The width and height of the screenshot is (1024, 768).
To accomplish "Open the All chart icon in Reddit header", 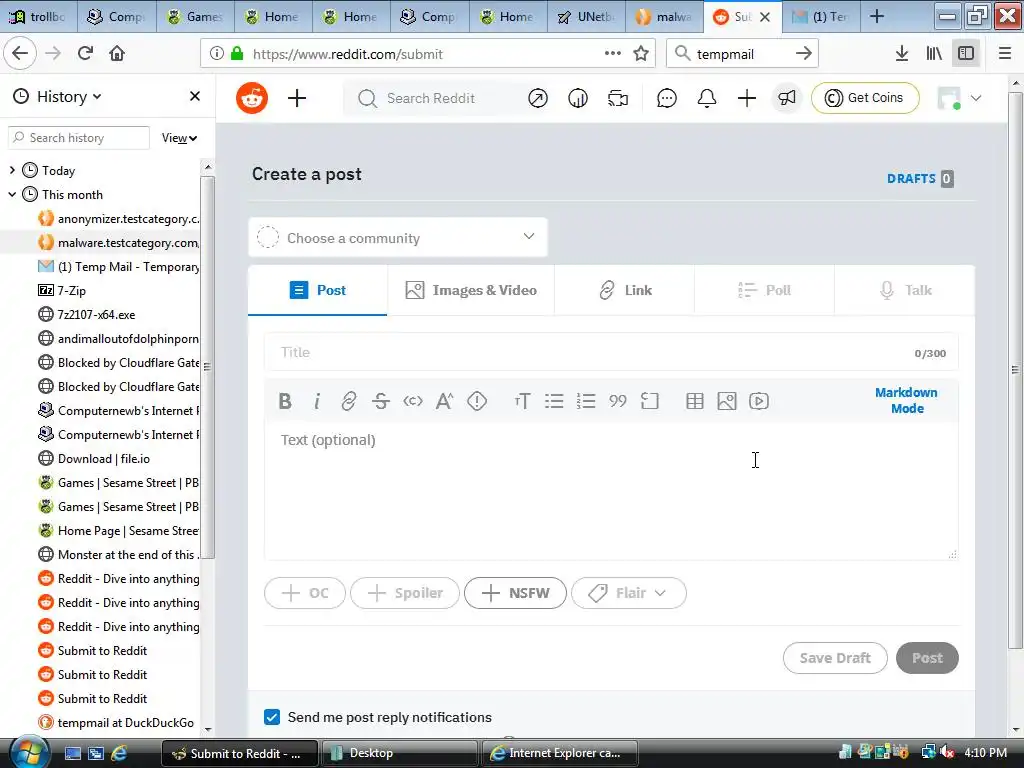I will tap(578, 98).
